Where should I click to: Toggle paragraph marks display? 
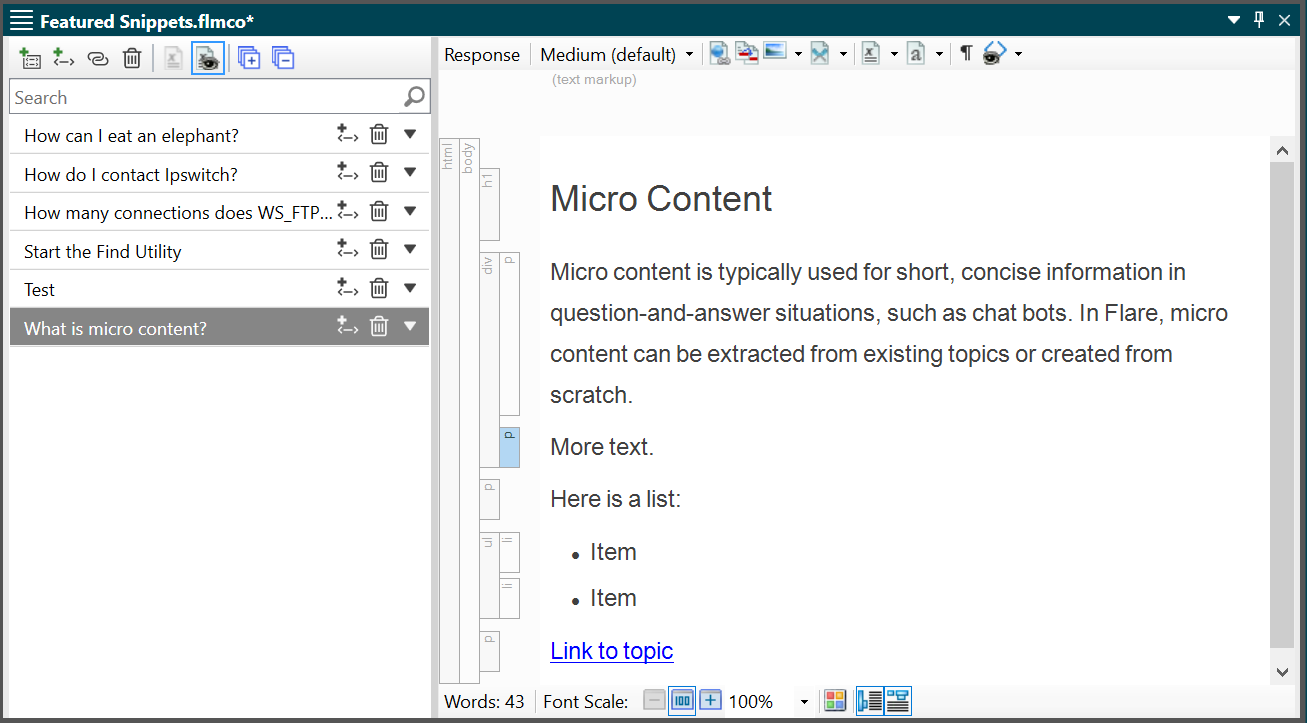[x=963, y=53]
